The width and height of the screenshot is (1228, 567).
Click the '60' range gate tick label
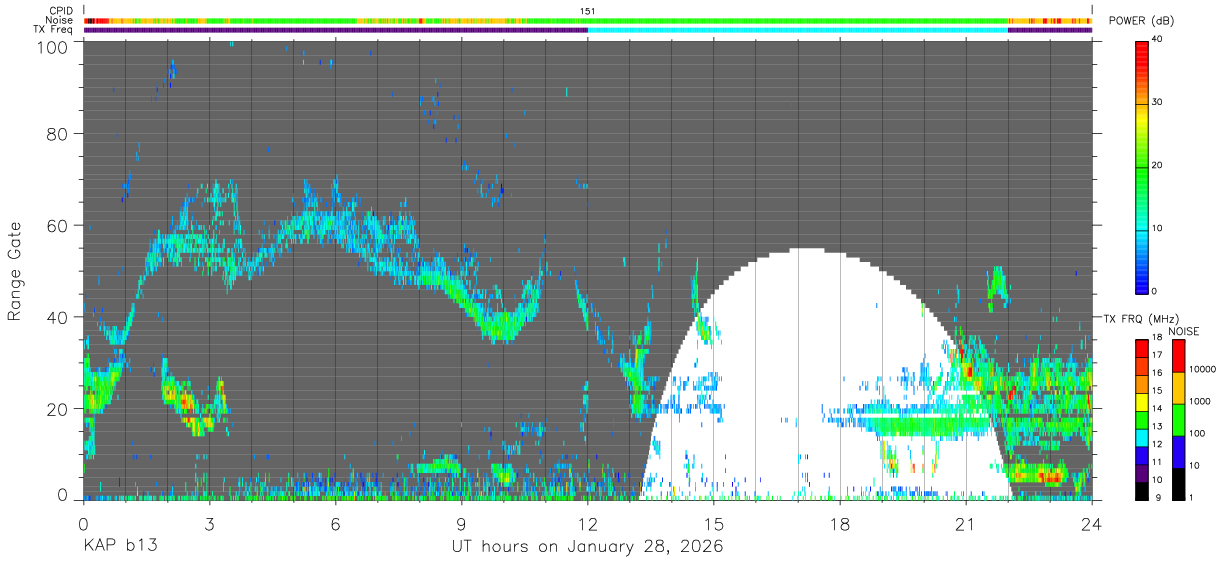[59, 225]
